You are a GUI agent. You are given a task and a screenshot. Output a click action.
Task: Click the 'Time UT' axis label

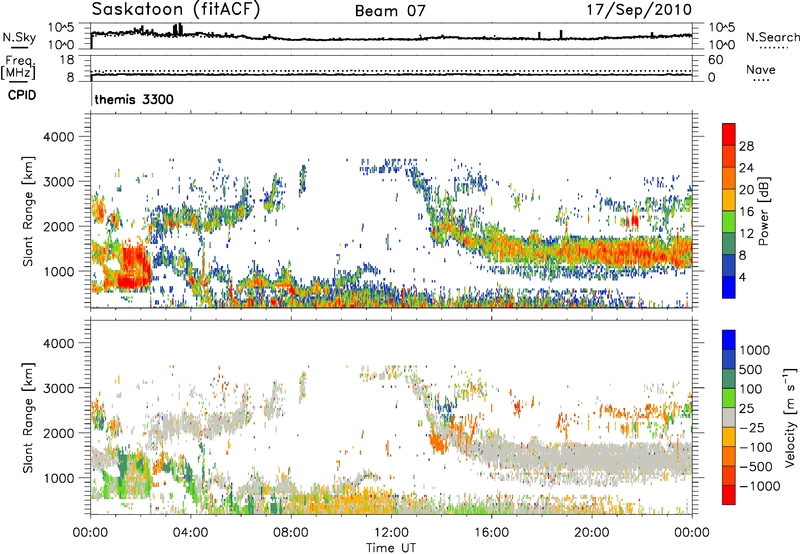click(391, 547)
